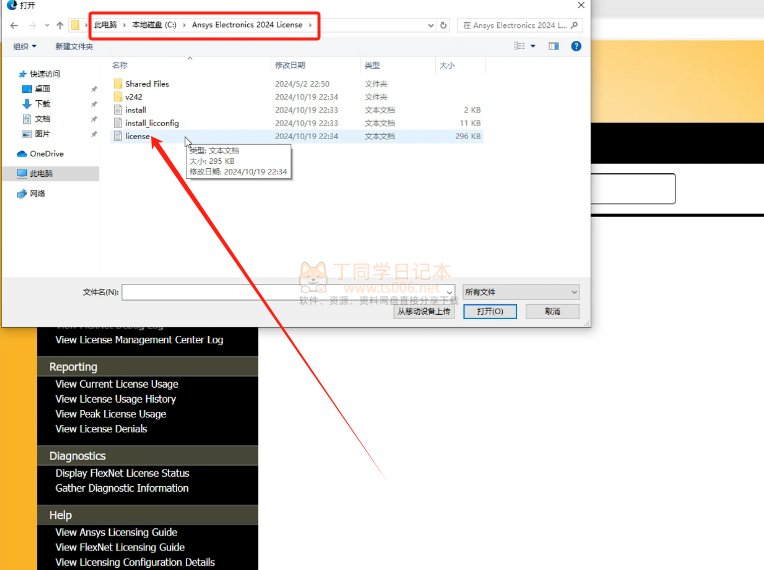Screen dimensions: 764x570
Task: Click the 打开(O) button
Action: [490, 312]
